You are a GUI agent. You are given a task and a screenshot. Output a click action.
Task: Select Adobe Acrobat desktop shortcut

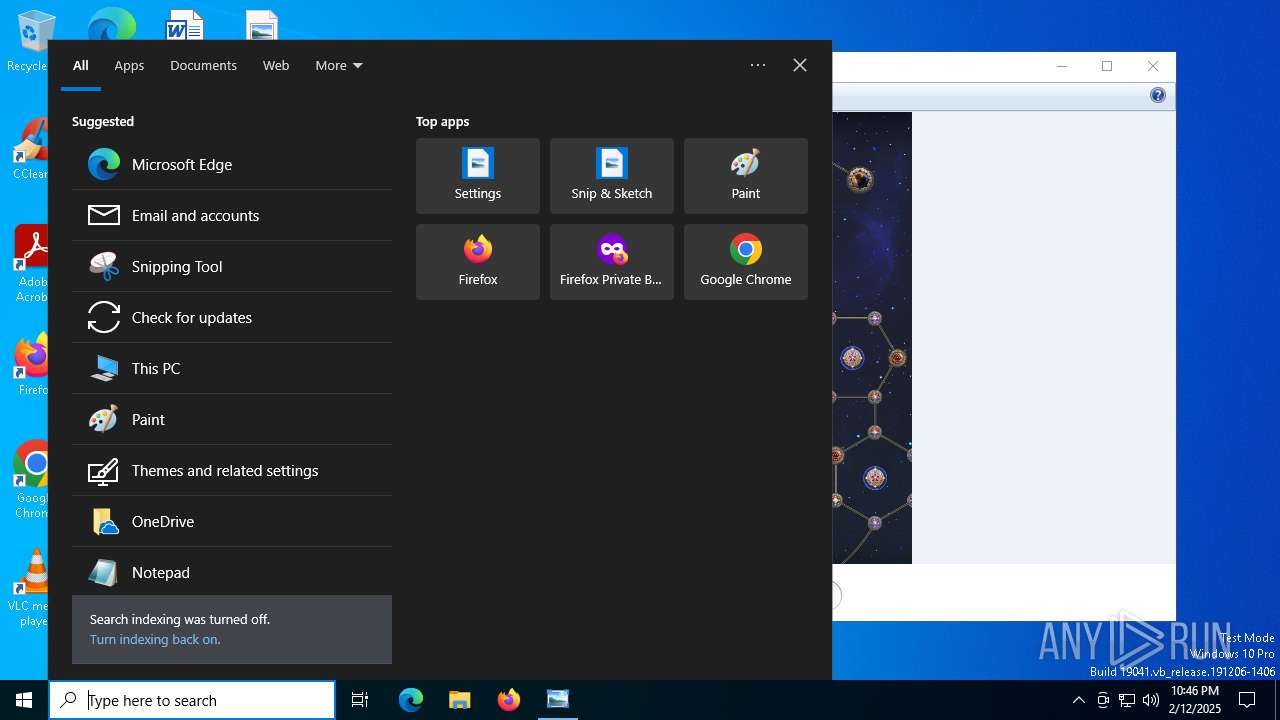pyautogui.click(x=30, y=263)
